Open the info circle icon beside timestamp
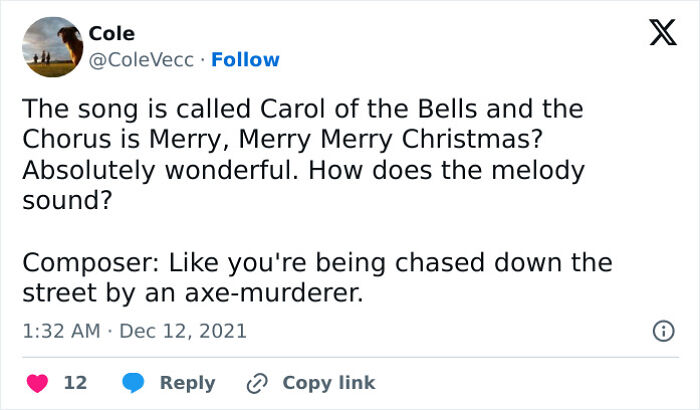This screenshot has width=700, height=410. tap(661, 330)
